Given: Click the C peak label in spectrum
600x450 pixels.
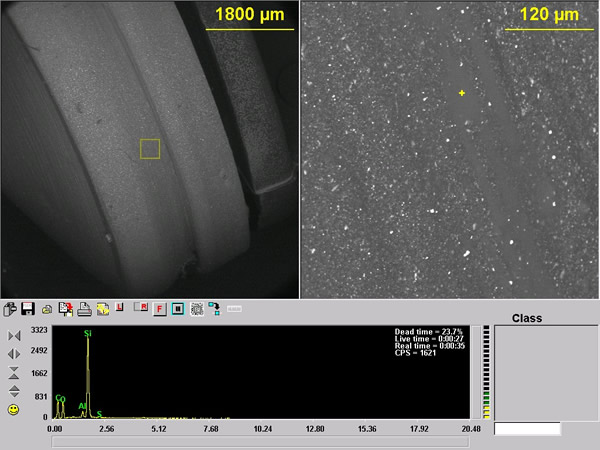Looking at the screenshot, I should [58, 398].
